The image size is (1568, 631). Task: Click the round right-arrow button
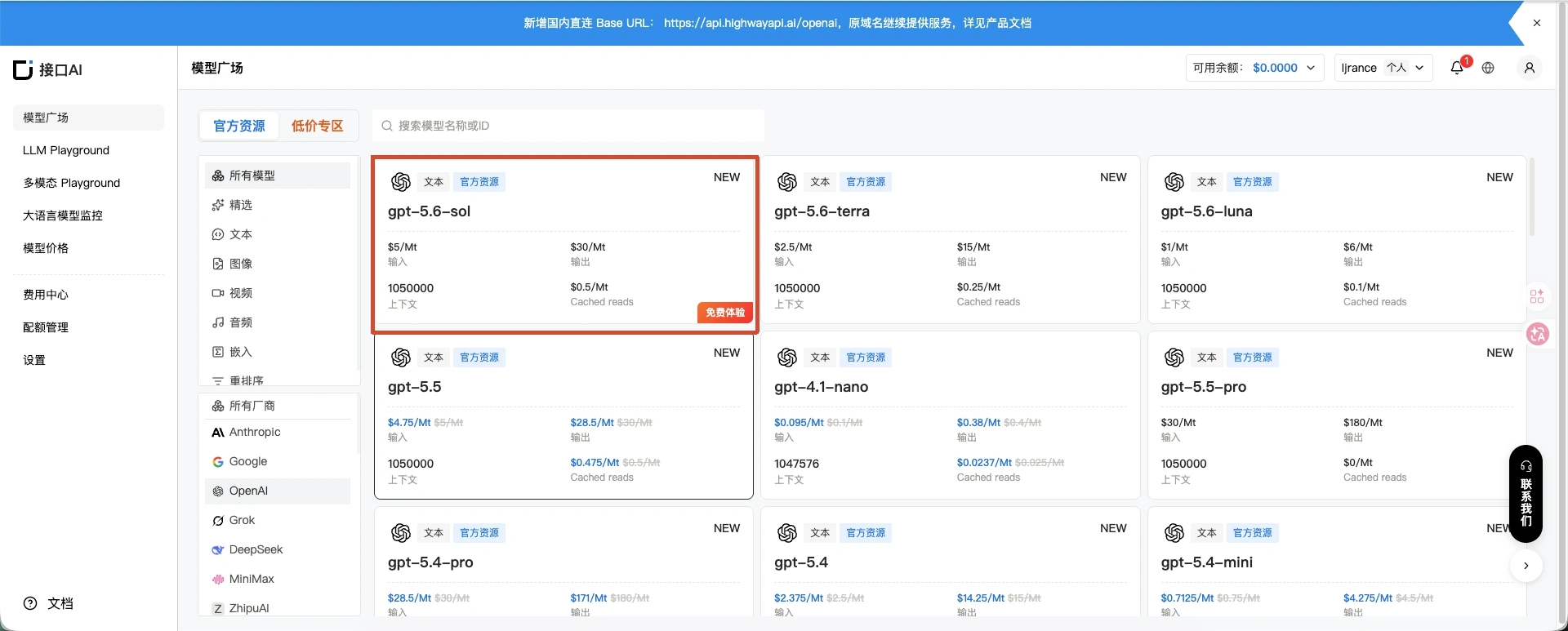pyautogui.click(x=1526, y=565)
